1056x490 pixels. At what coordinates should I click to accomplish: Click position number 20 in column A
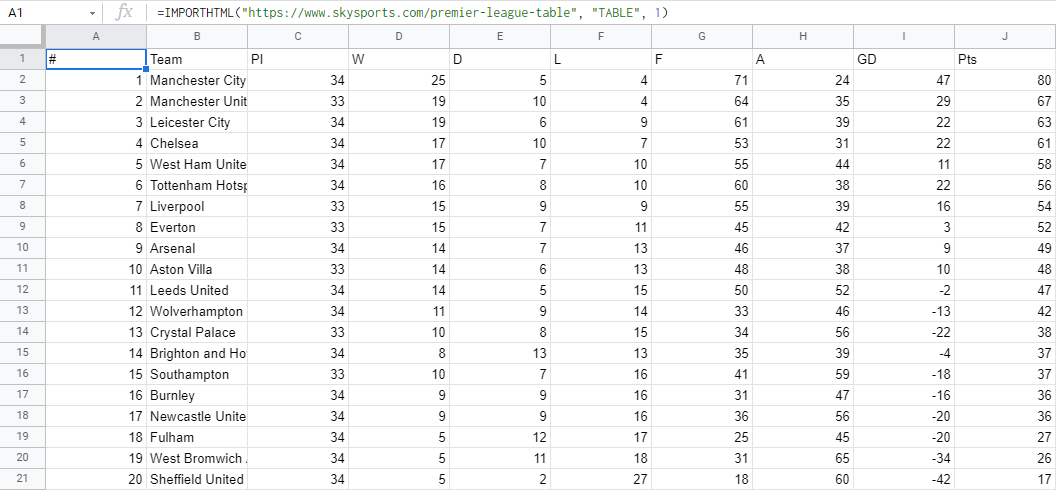pyautogui.click(x=96, y=479)
